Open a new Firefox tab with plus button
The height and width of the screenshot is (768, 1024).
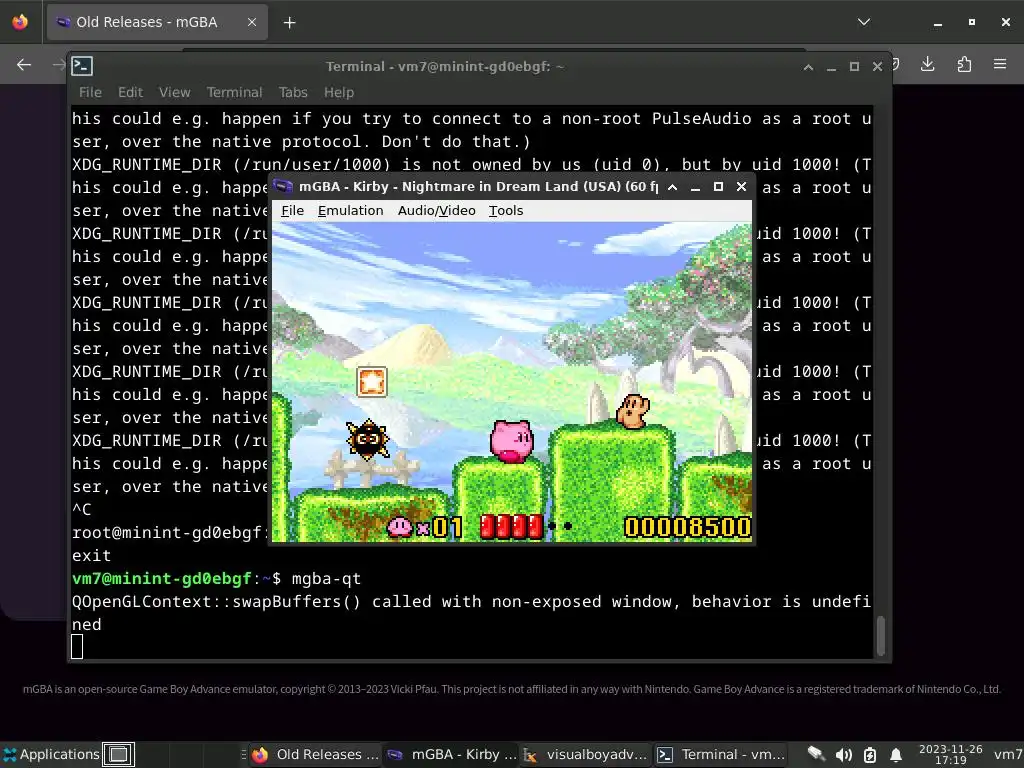click(x=289, y=23)
